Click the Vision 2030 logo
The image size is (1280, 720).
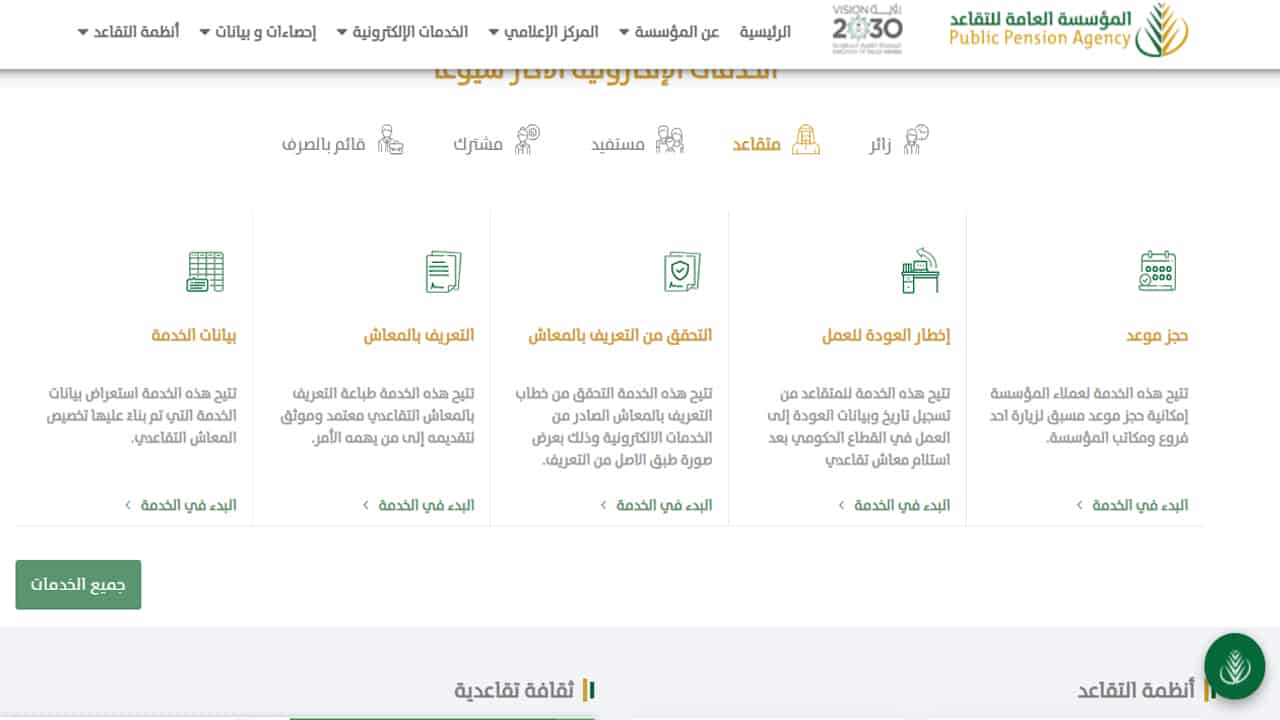point(867,30)
